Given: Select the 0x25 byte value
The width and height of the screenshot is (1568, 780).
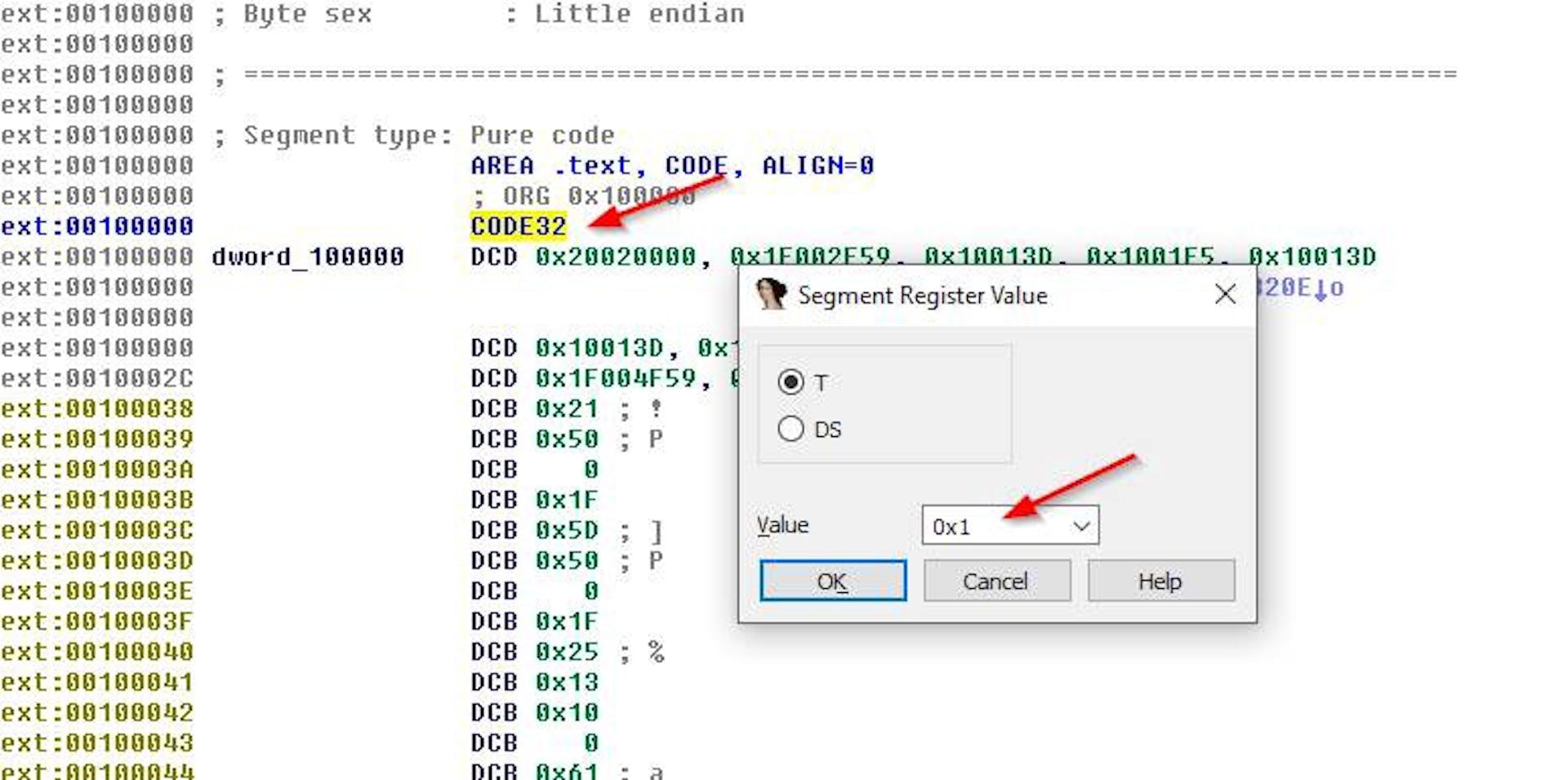Looking at the screenshot, I should click(566, 652).
